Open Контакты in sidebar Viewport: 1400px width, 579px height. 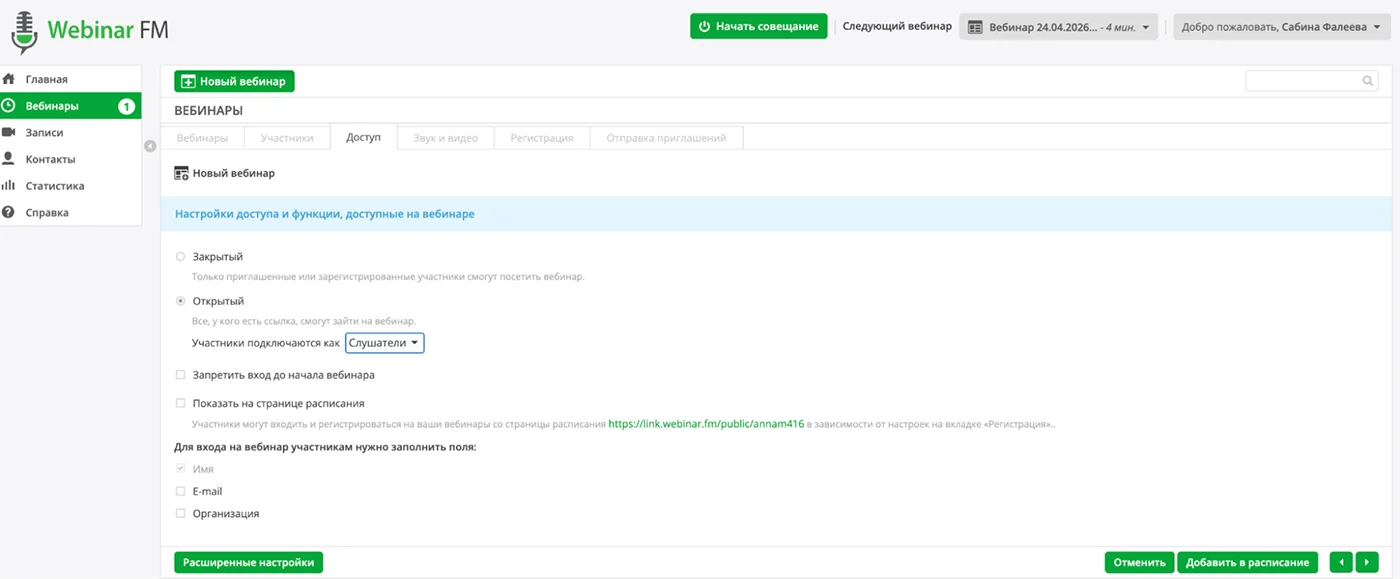pyautogui.click(x=71, y=159)
